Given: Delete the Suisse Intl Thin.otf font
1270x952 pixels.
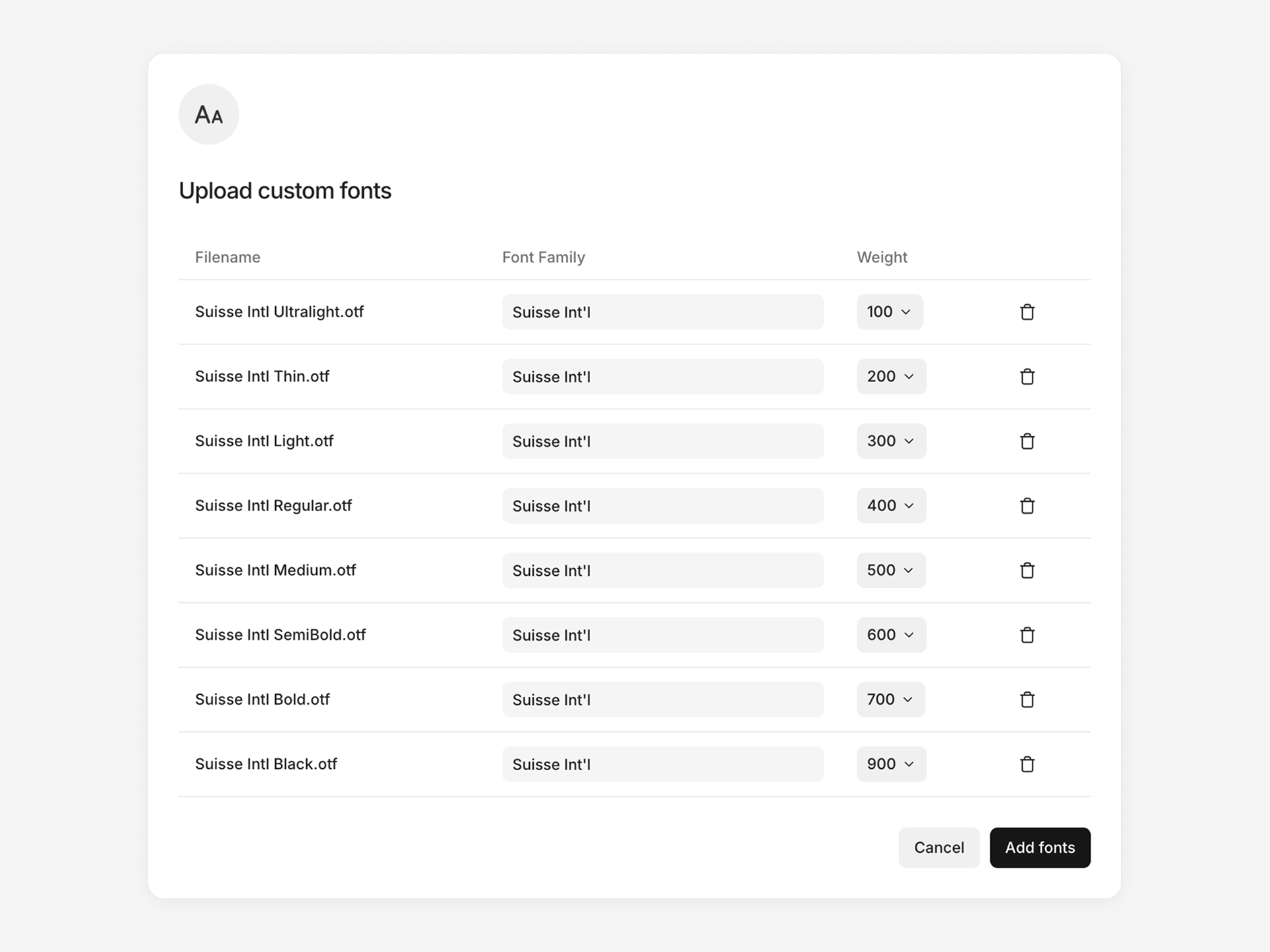Looking at the screenshot, I should pyautogui.click(x=1027, y=376).
